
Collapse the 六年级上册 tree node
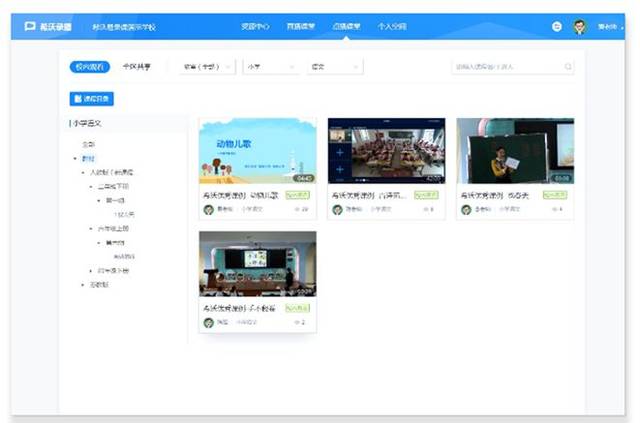(x=91, y=229)
